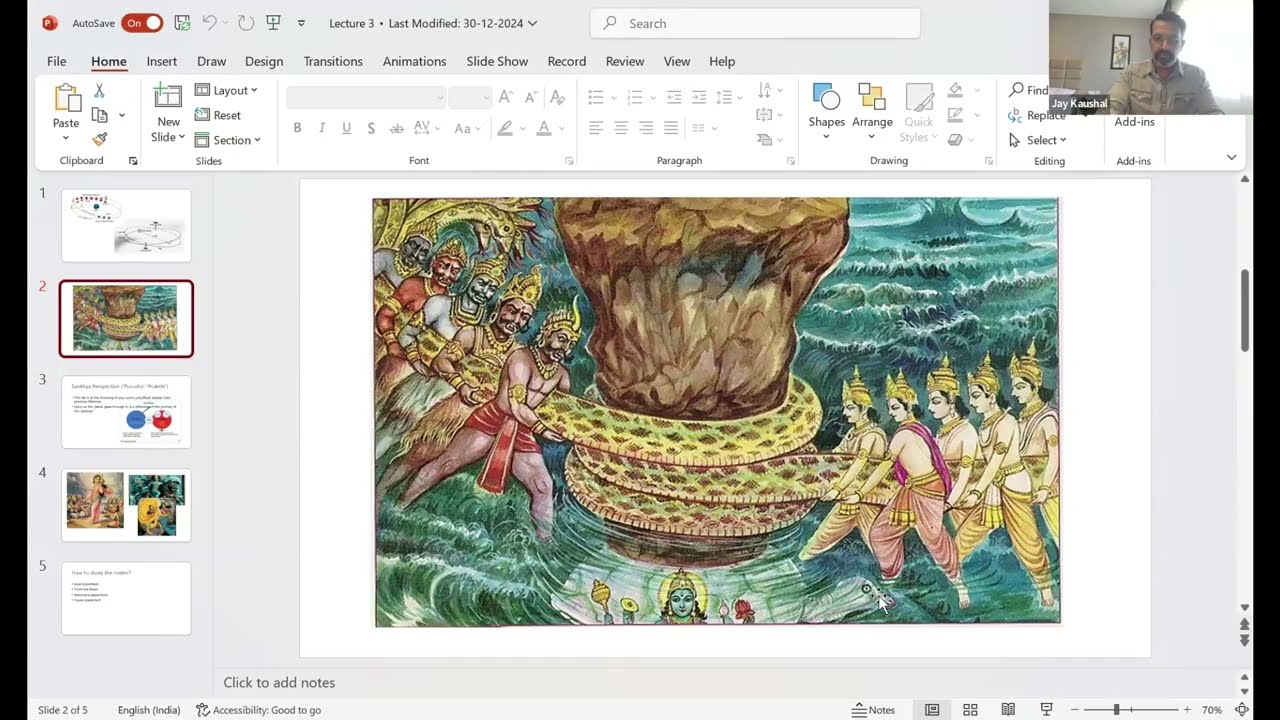Viewport: 1280px width, 720px height.
Task: Switch to the Design tab
Action: point(264,61)
